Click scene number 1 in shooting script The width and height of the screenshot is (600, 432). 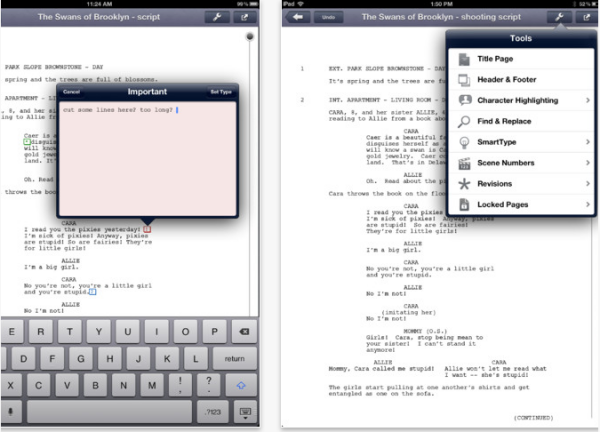302,69
